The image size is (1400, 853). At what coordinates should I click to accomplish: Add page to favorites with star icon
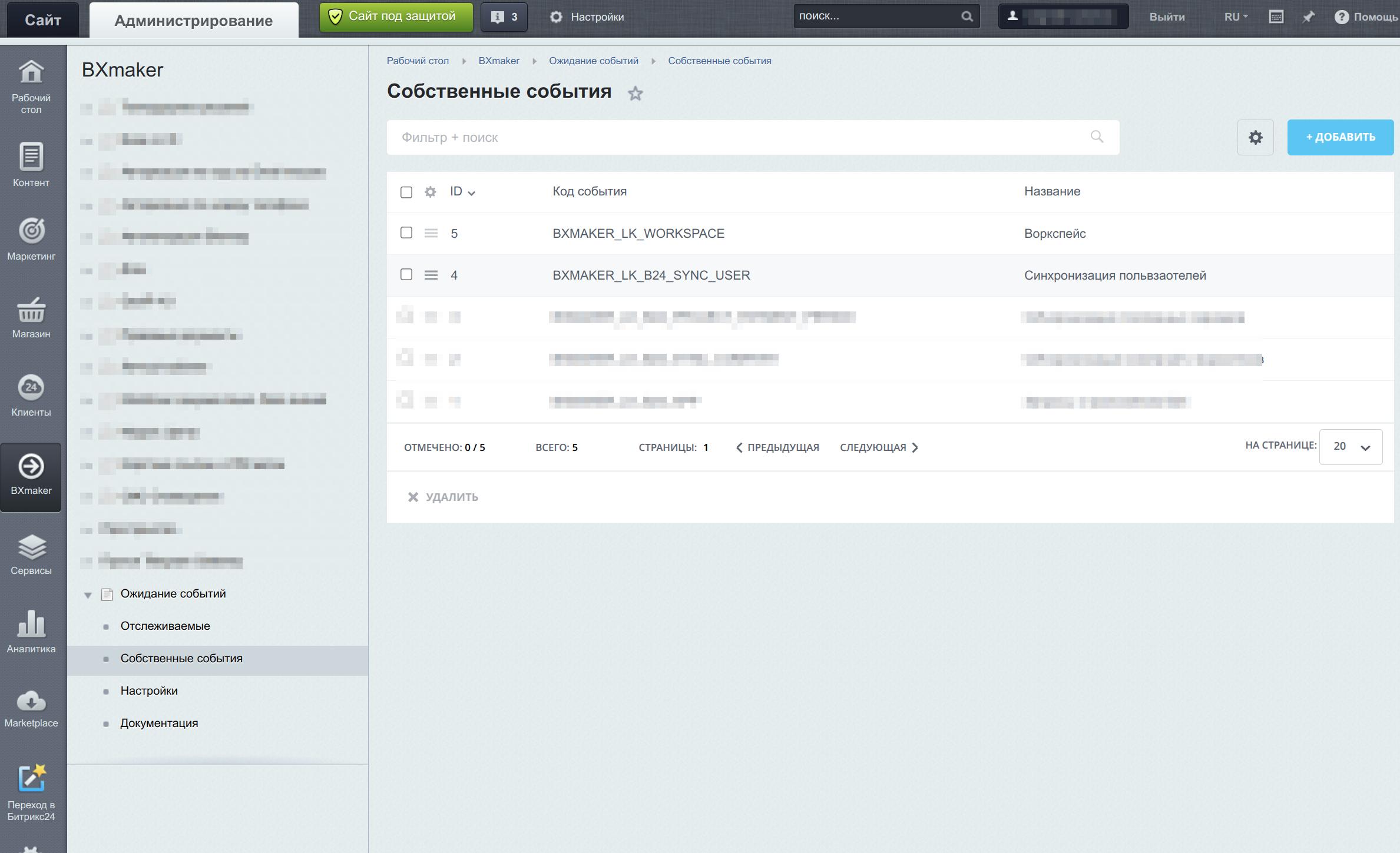(635, 93)
